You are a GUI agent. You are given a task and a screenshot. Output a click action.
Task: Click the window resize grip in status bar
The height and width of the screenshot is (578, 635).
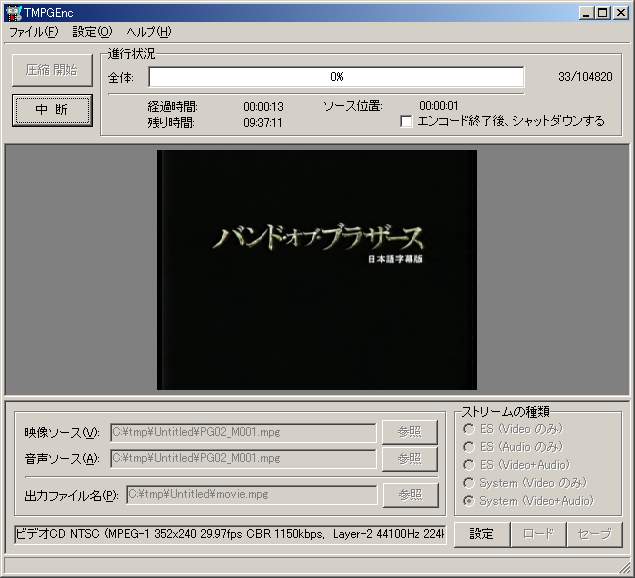tap(625, 567)
